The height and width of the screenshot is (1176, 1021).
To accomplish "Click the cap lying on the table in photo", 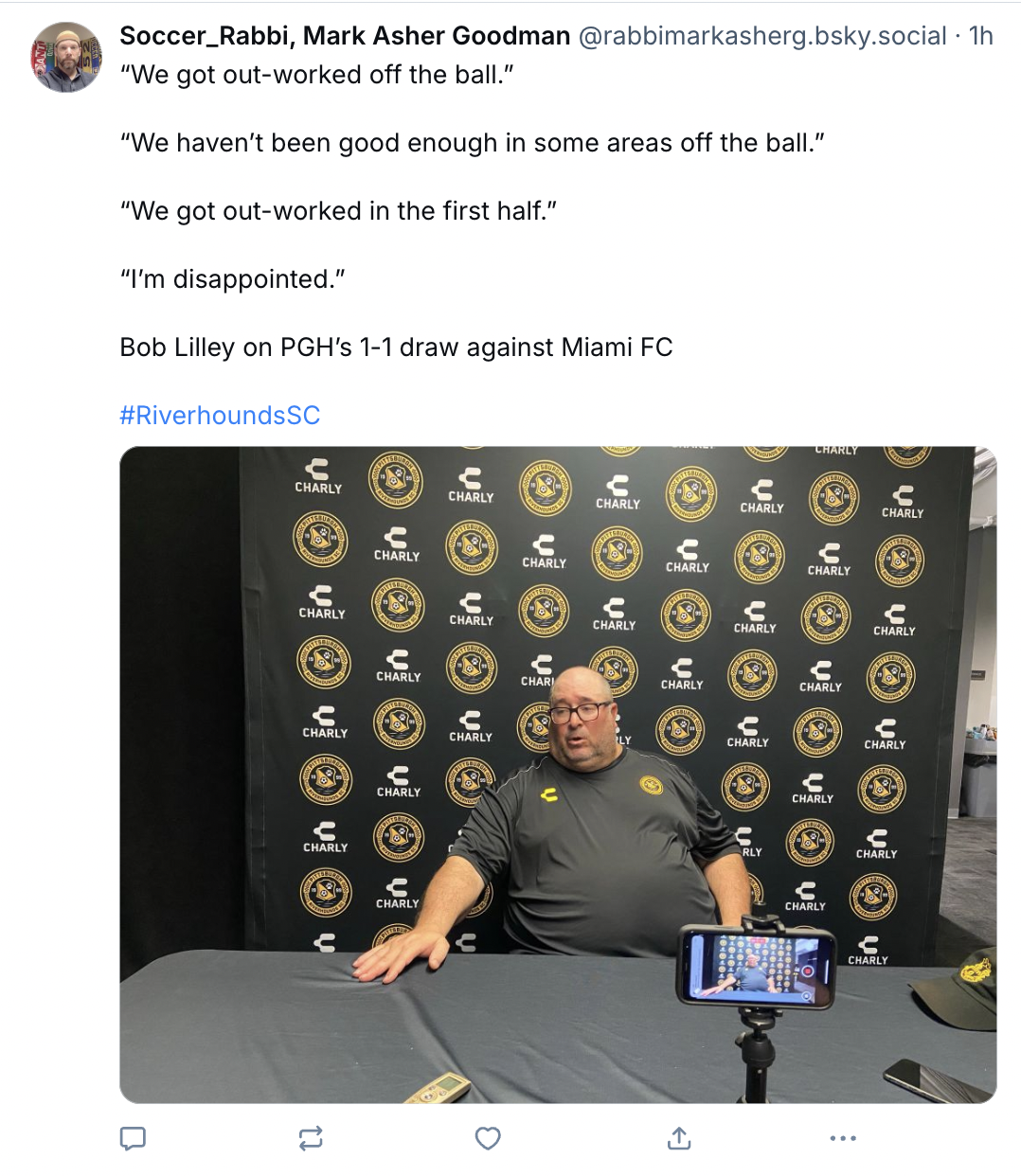I will tap(957, 988).
